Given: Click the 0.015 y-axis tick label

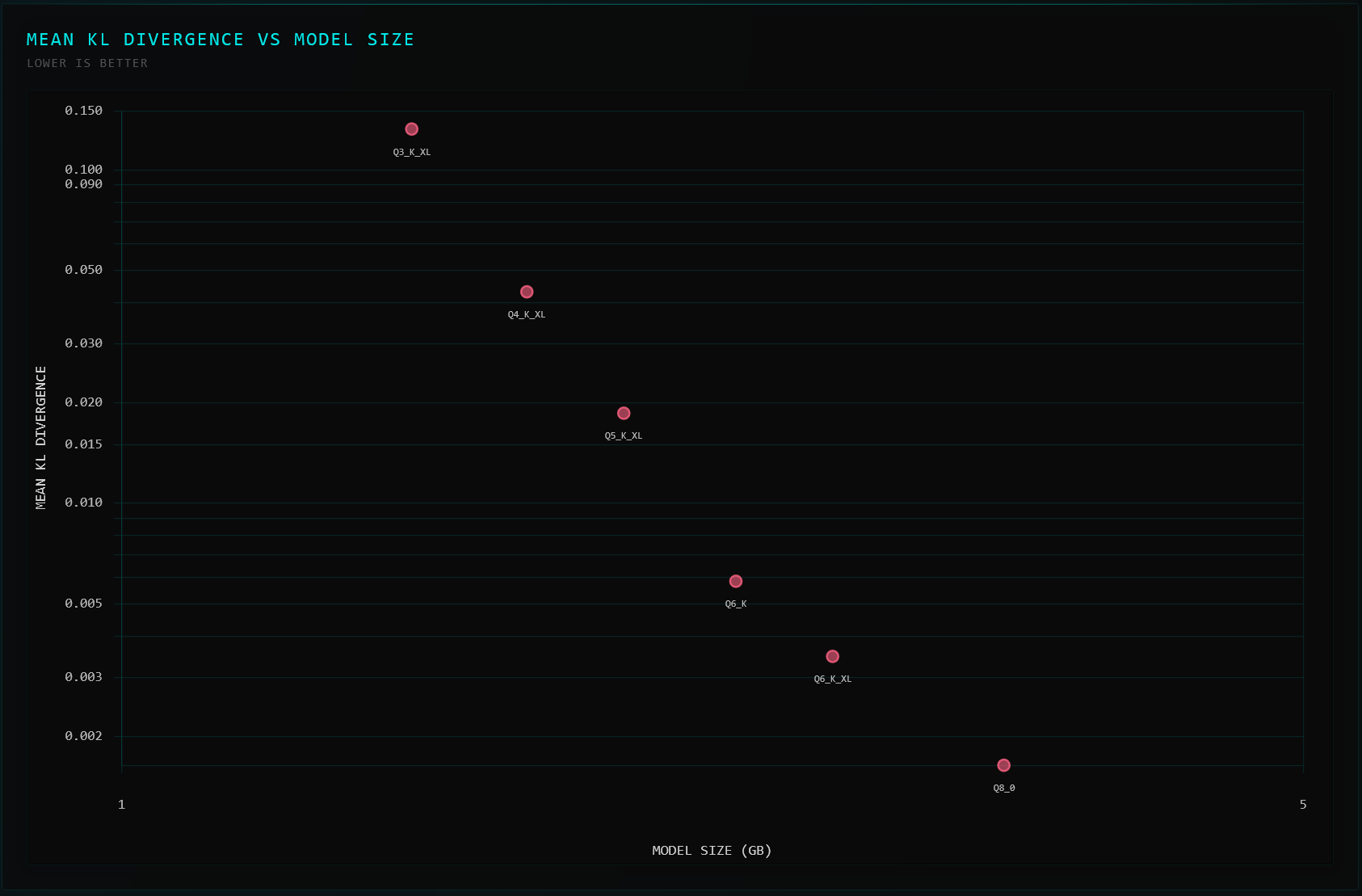Looking at the screenshot, I should [x=84, y=444].
